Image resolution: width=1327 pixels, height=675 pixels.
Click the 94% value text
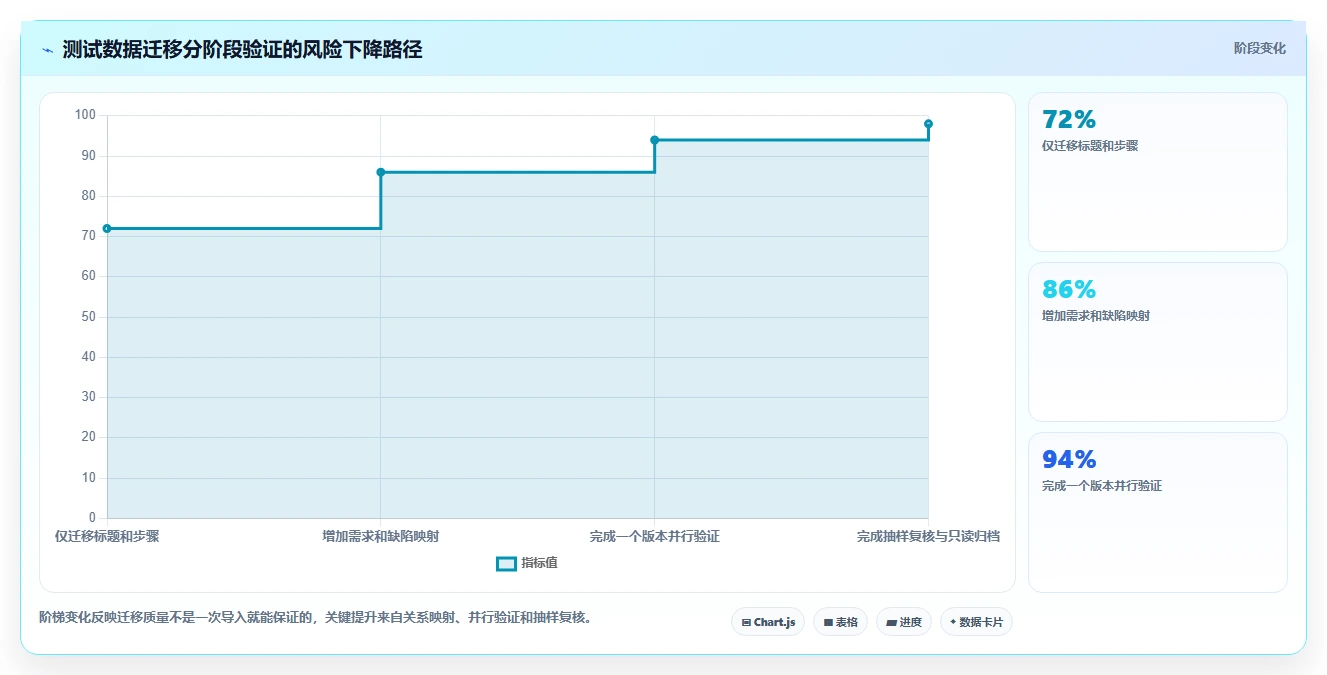pyautogui.click(x=1069, y=460)
